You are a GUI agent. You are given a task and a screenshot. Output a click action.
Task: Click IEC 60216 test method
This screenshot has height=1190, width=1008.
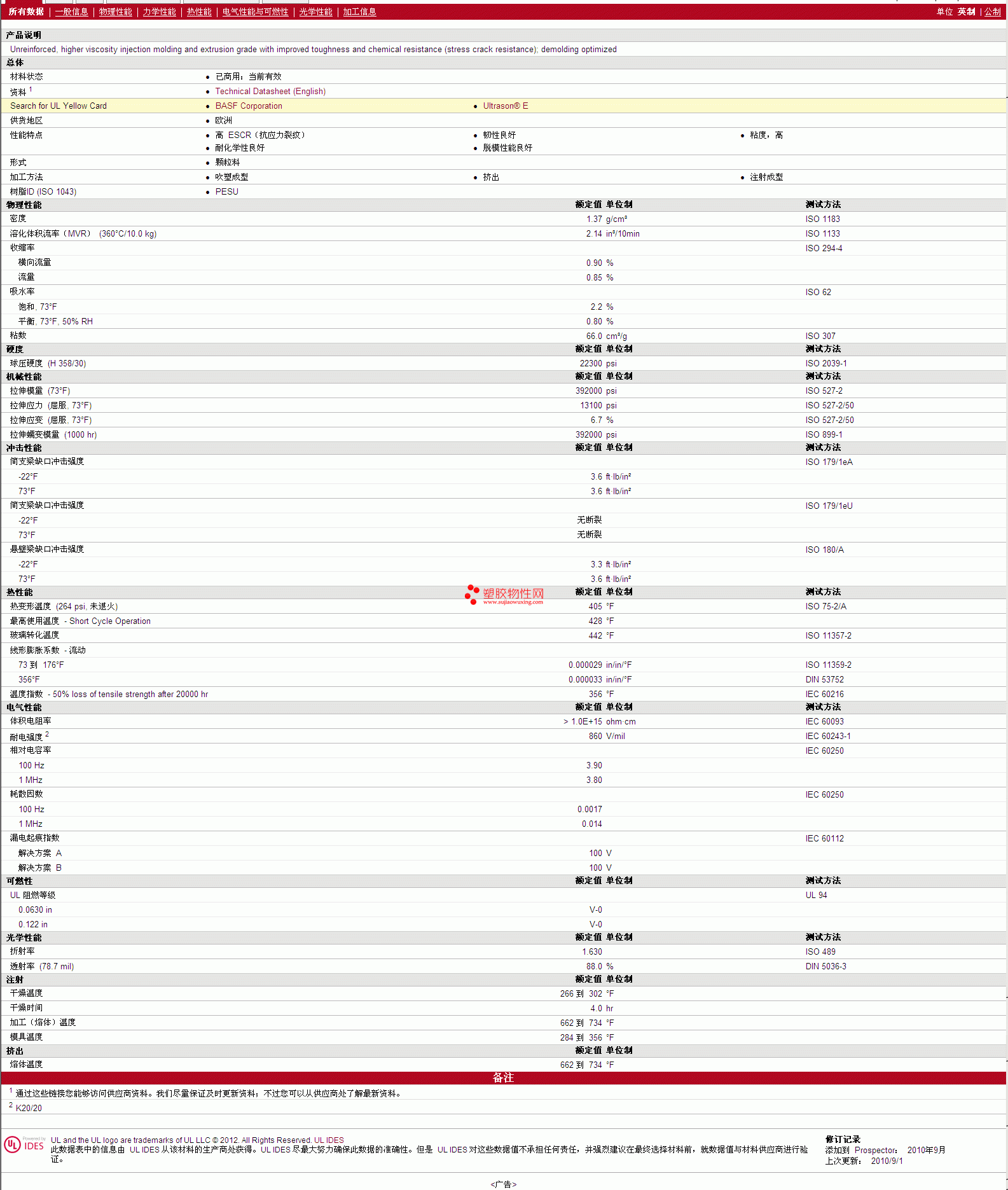point(824,694)
